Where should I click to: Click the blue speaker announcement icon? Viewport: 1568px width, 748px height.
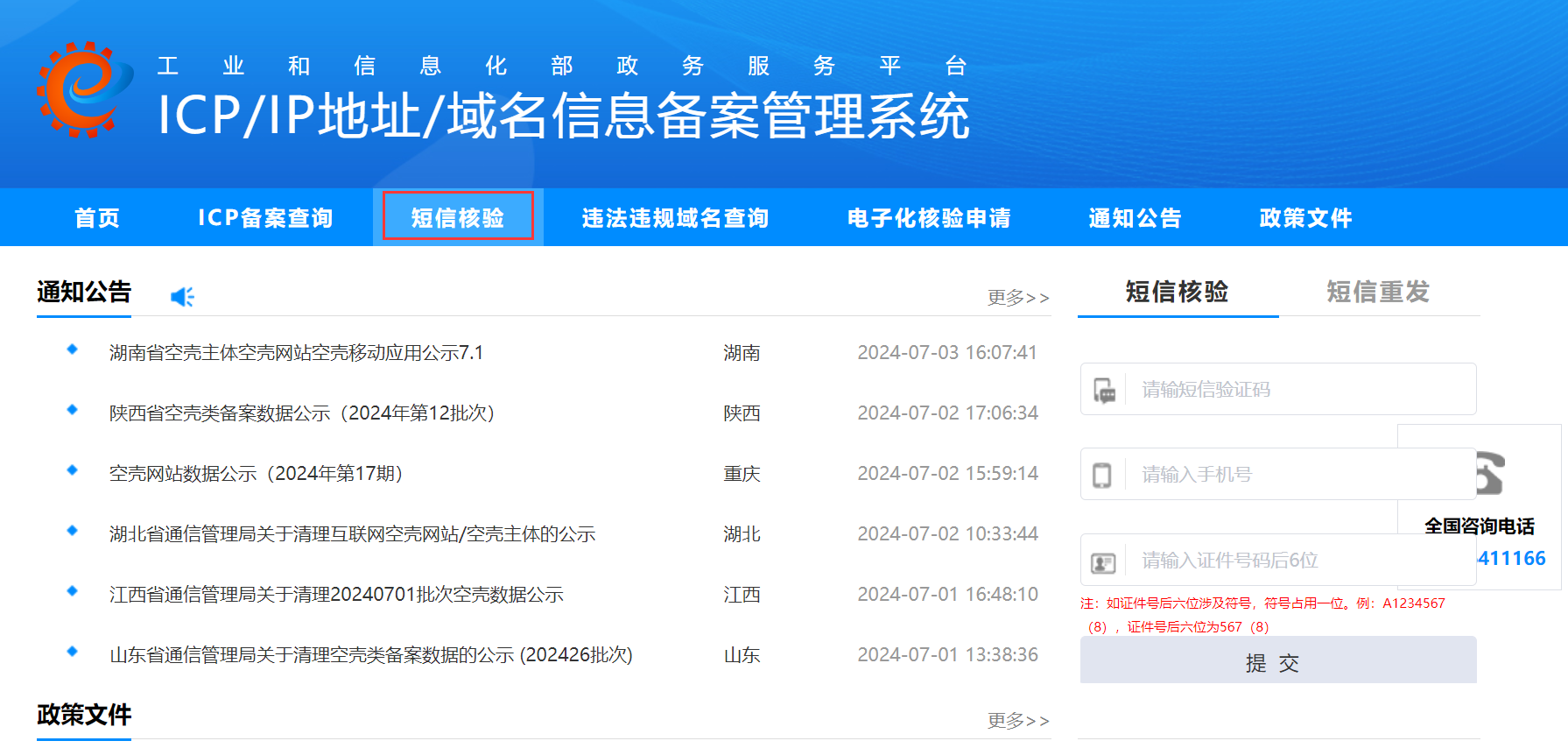[x=182, y=297]
